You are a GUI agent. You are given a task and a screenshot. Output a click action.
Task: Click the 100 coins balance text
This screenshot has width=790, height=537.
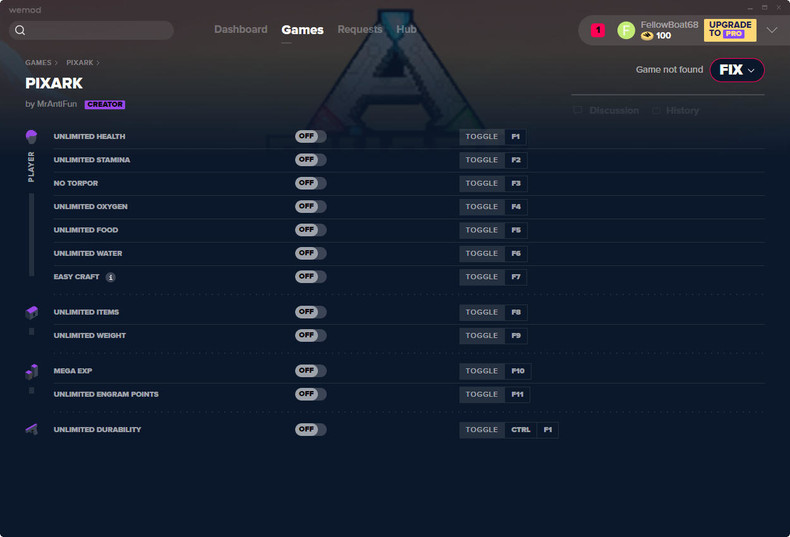663,35
